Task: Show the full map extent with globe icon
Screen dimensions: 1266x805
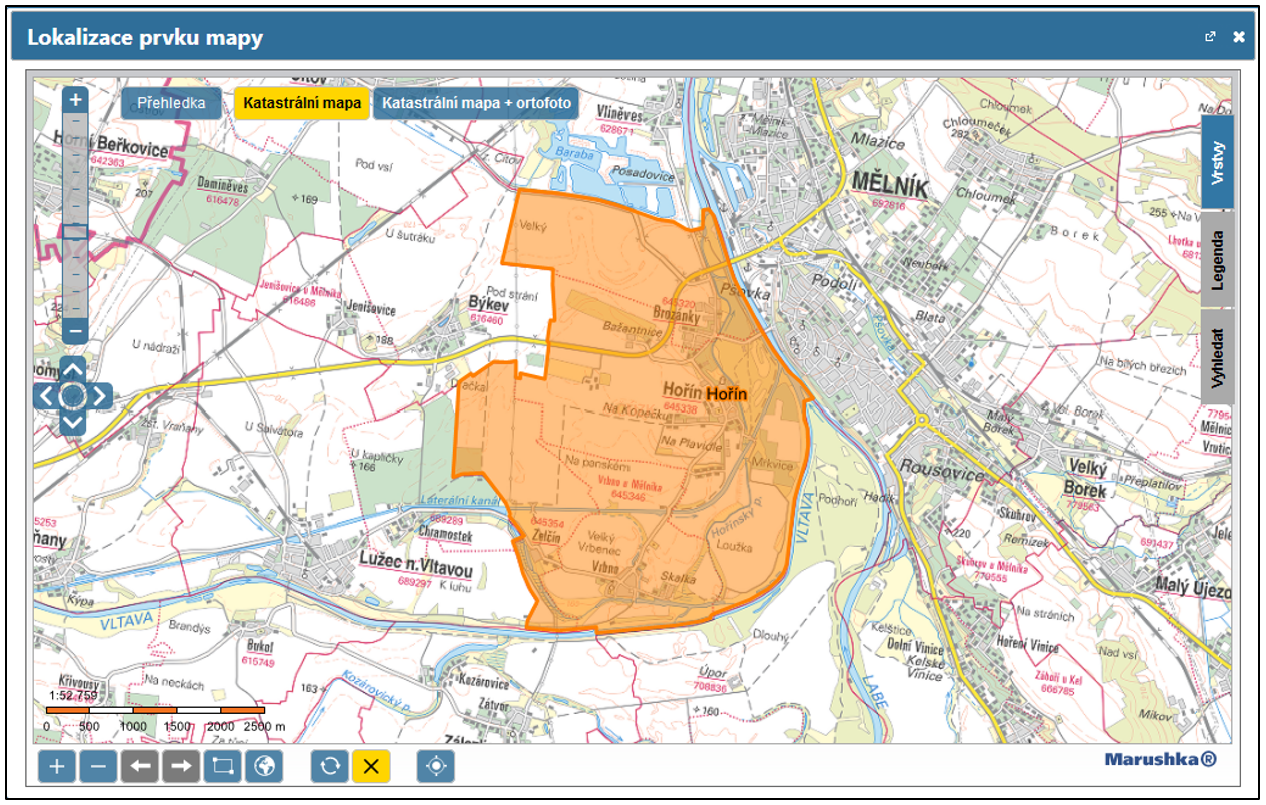Action: click(x=264, y=767)
